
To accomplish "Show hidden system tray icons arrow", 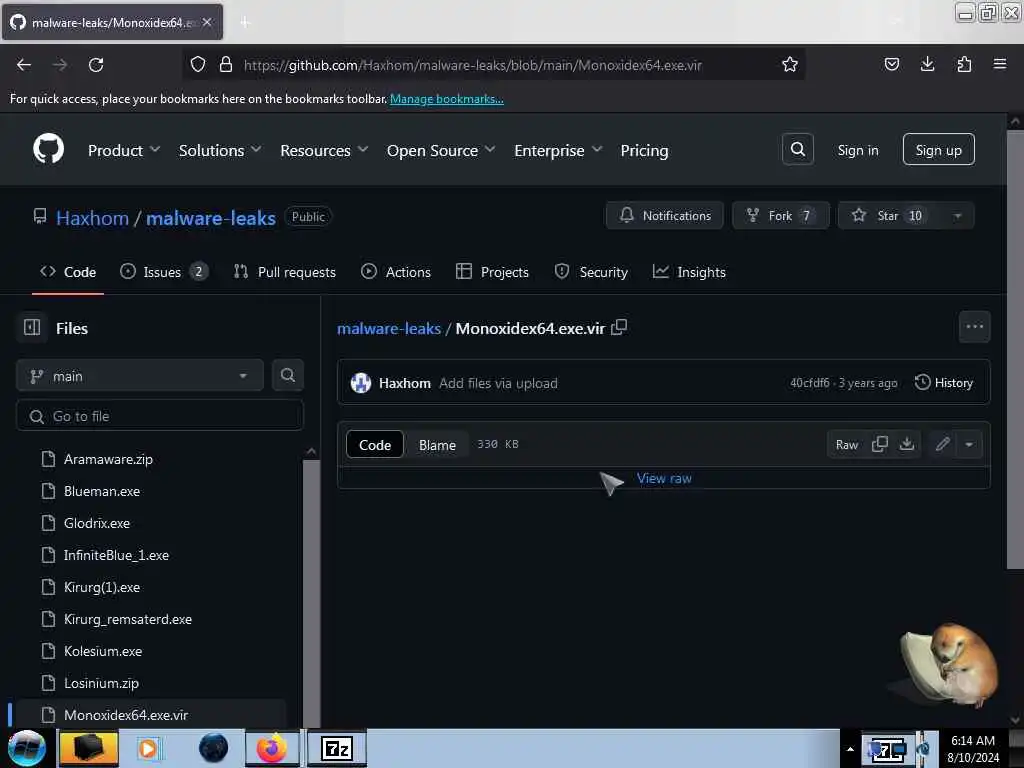I will (x=850, y=749).
